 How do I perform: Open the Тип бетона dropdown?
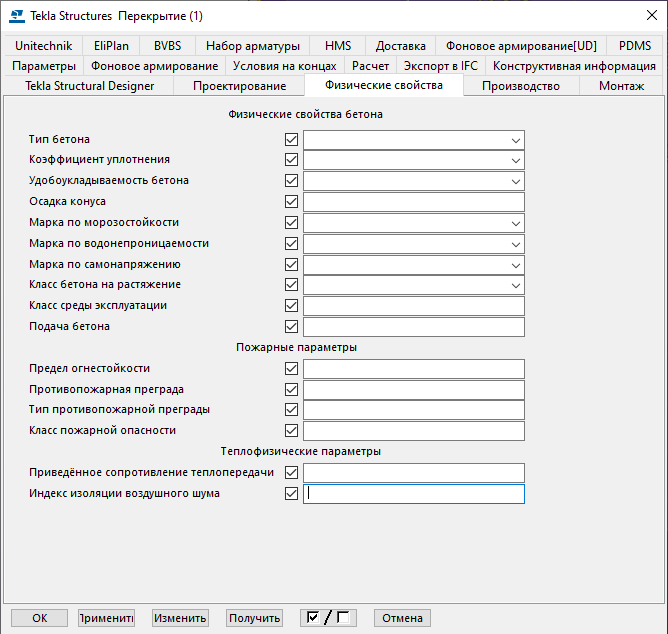tap(515, 140)
